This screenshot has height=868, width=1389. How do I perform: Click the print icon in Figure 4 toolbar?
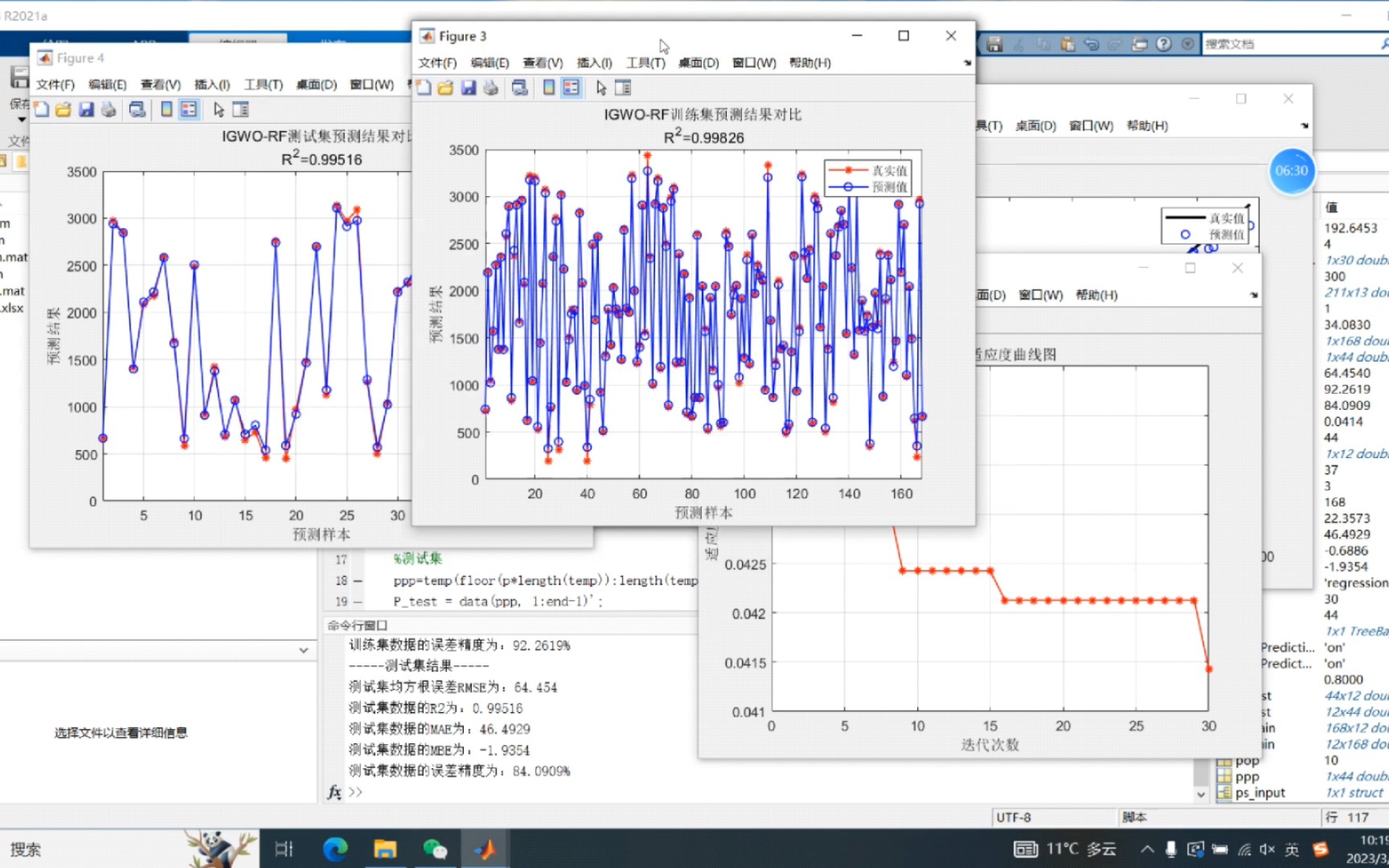[109, 109]
